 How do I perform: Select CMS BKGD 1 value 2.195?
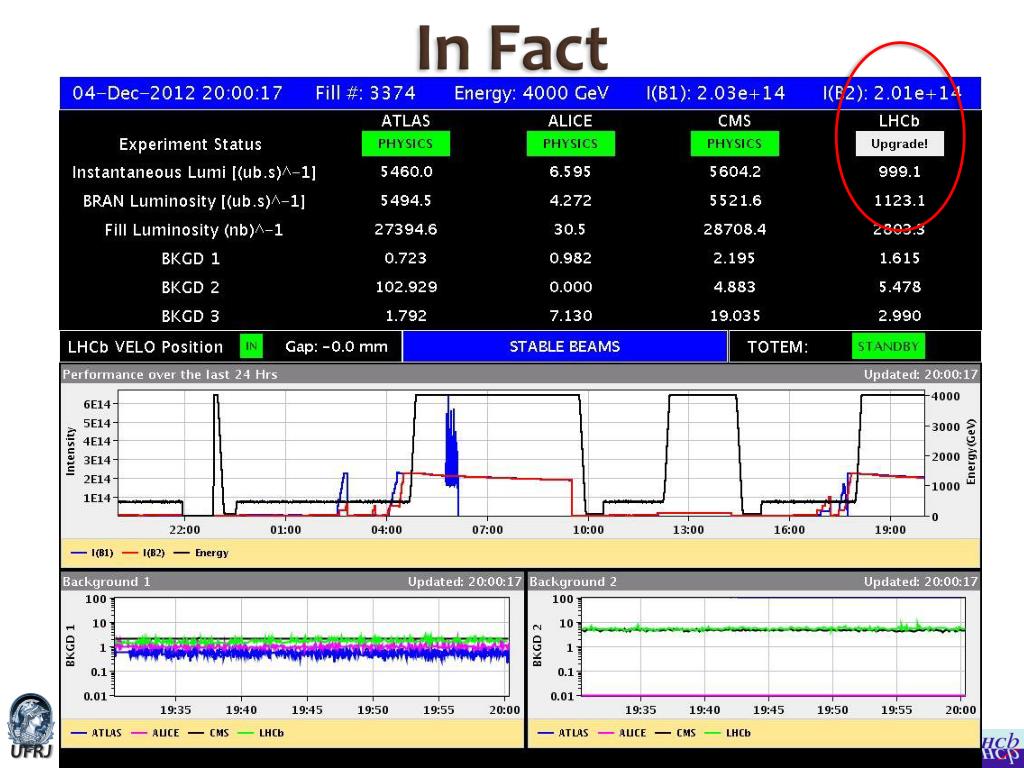point(735,258)
